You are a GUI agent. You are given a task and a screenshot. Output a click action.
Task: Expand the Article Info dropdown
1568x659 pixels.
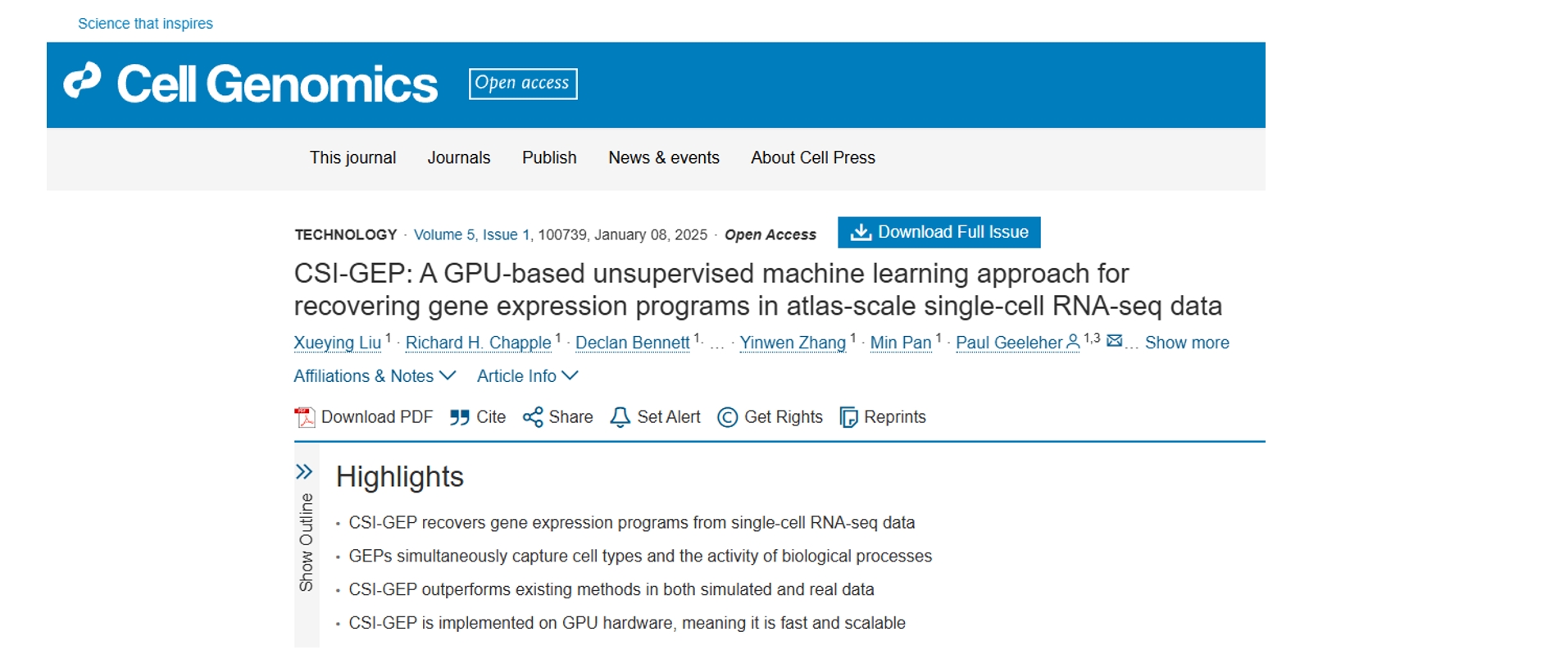click(x=528, y=375)
